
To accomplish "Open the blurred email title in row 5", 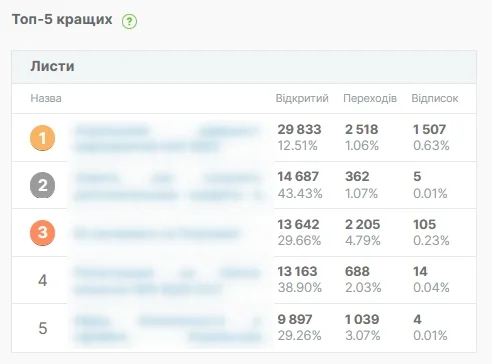I will 167,328.
